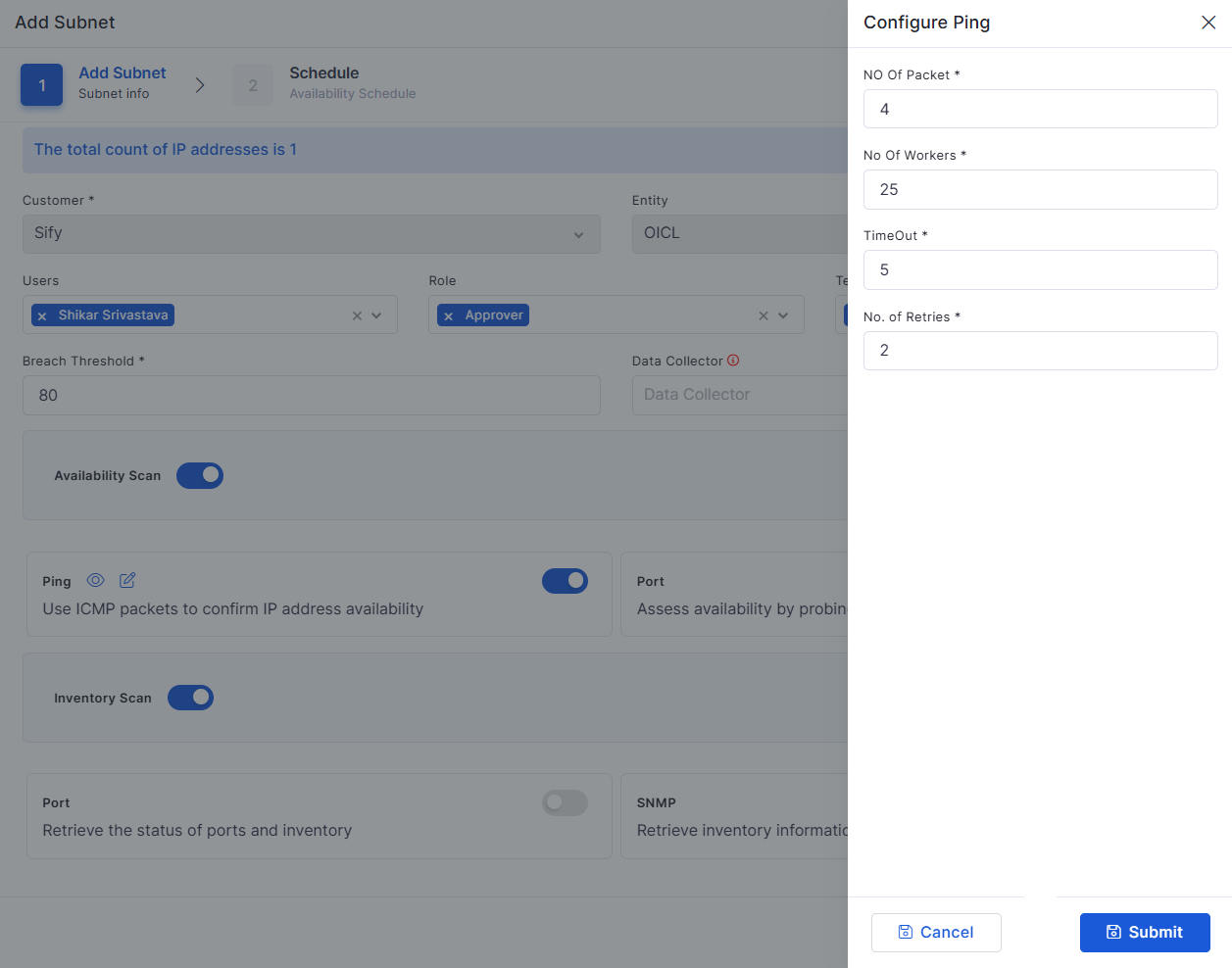Click the Add Subnet step title

pyautogui.click(x=123, y=73)
